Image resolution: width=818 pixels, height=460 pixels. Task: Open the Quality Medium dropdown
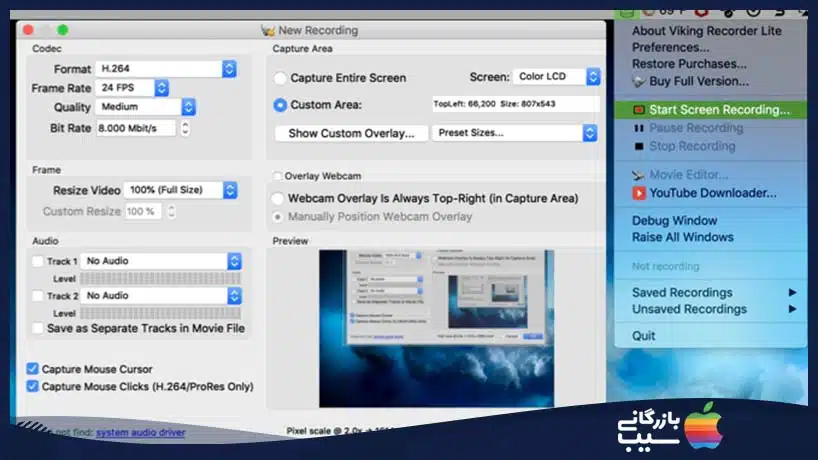pyautogui.click(x=146, y=107)
